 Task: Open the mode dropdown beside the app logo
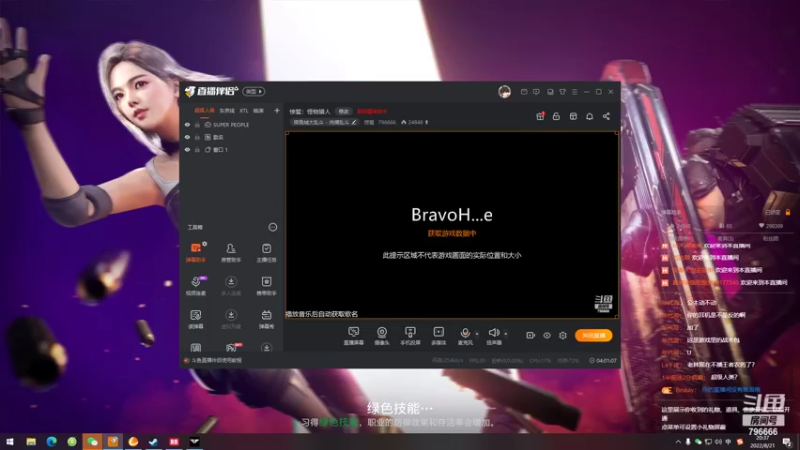[253, 91]
